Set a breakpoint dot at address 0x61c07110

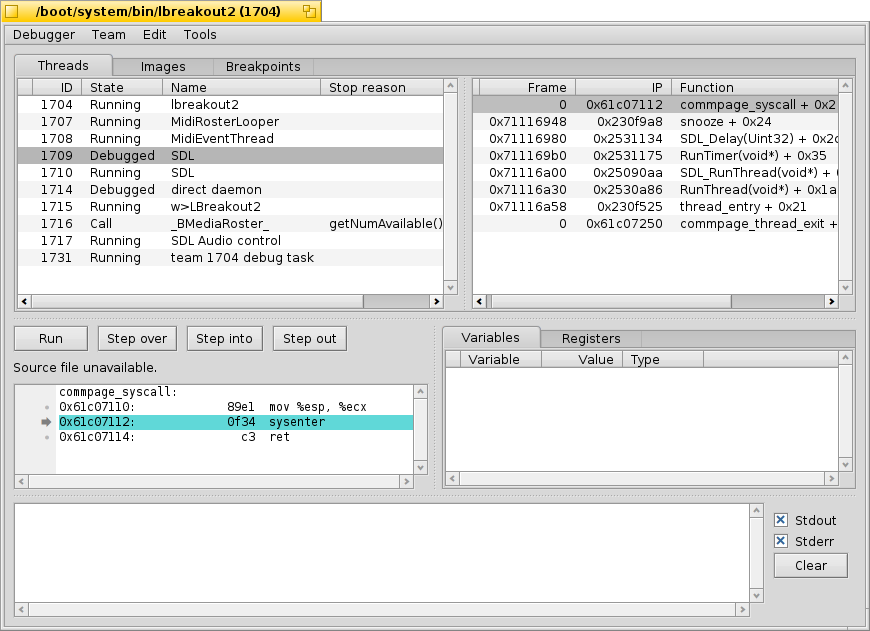(x=46, y=407)
